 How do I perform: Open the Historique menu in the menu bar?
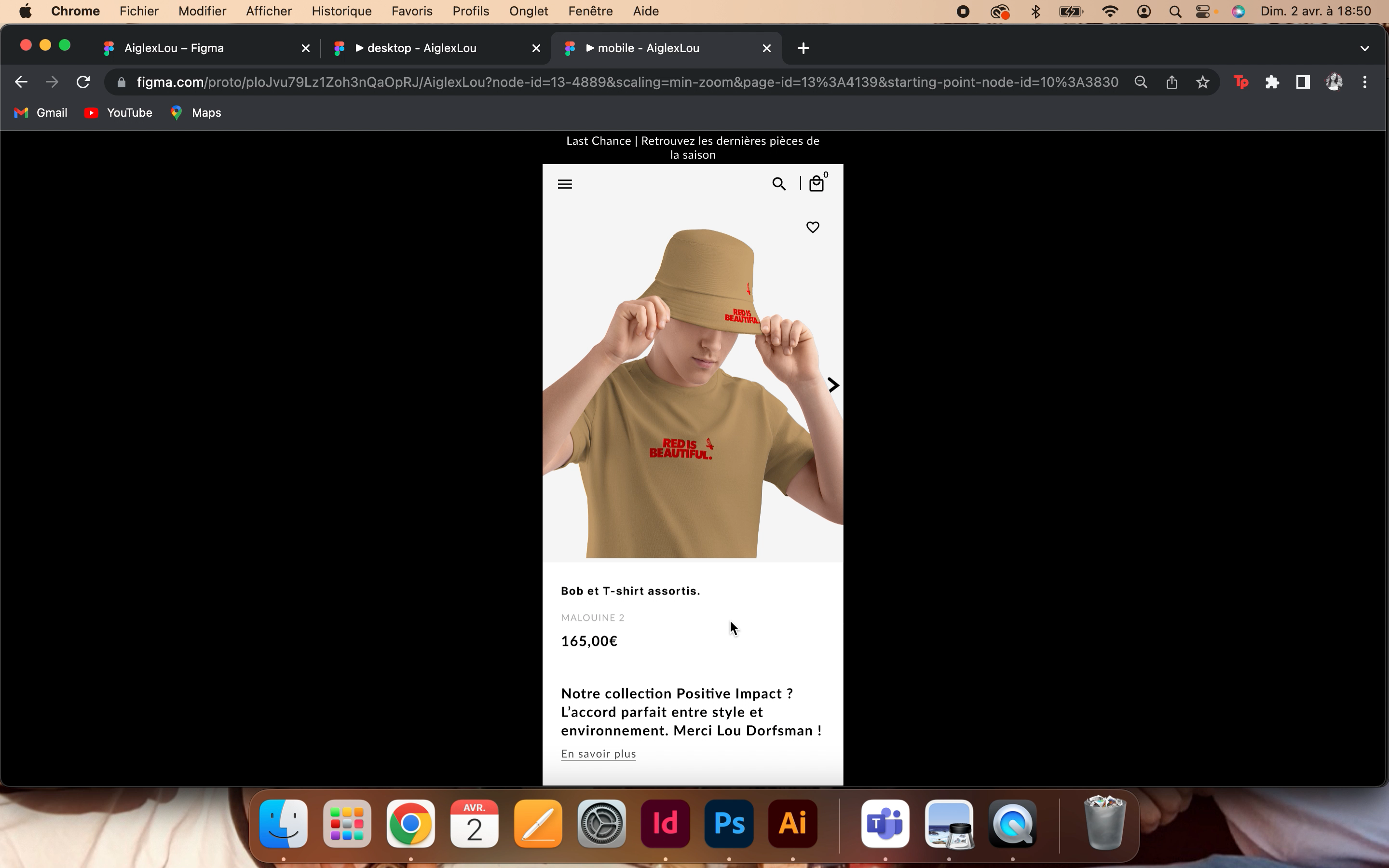(341, 12)
